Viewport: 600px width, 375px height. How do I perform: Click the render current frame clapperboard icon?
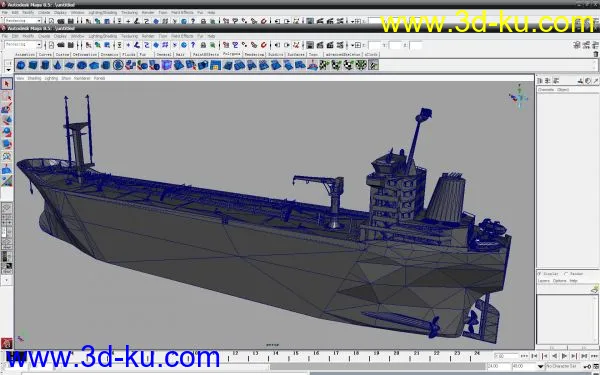click(x=320, y=45)
